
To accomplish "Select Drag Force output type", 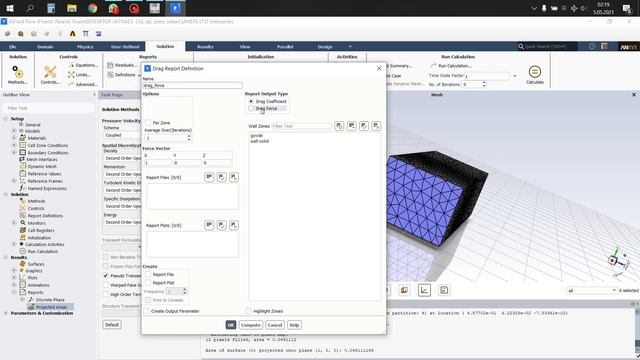I will [x=251, y=109].
